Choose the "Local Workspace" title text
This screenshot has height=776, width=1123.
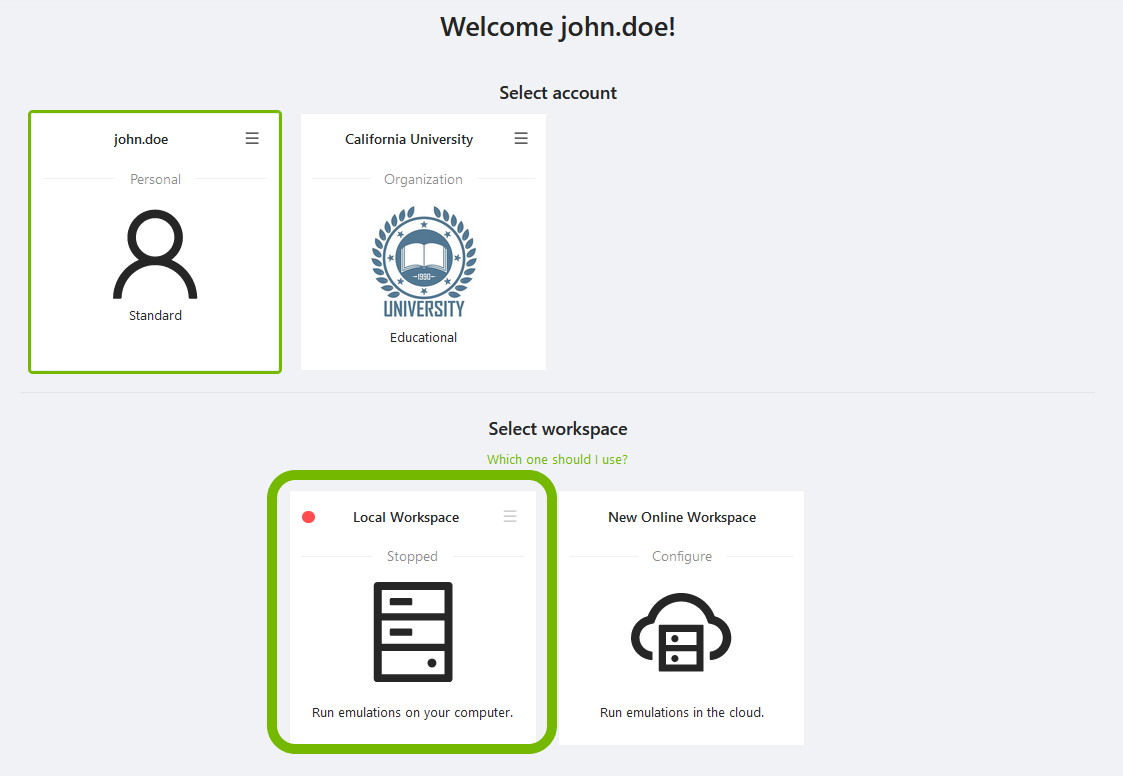tap(406, 517)
